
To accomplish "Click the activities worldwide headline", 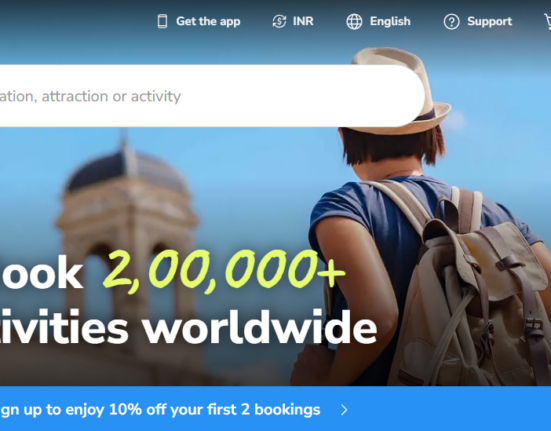I will coord(188,327).
